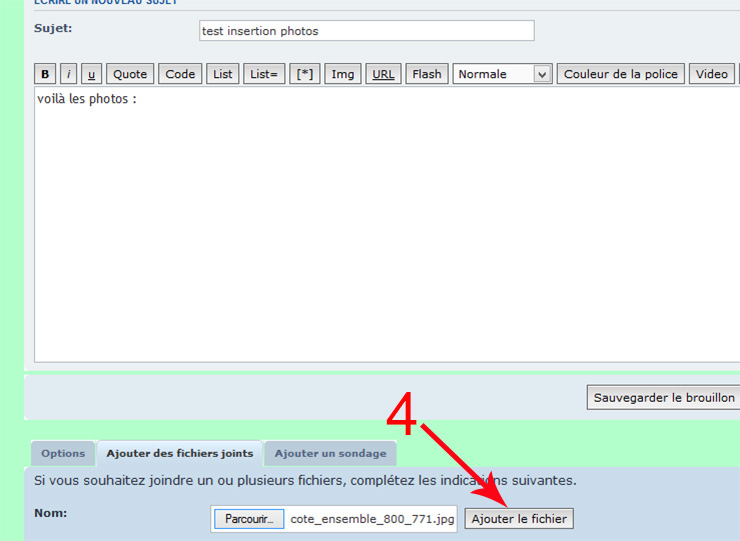Insert a Quote BBCode tag
Viewport: 740px width, 541px height.
(x=130, y=74)
